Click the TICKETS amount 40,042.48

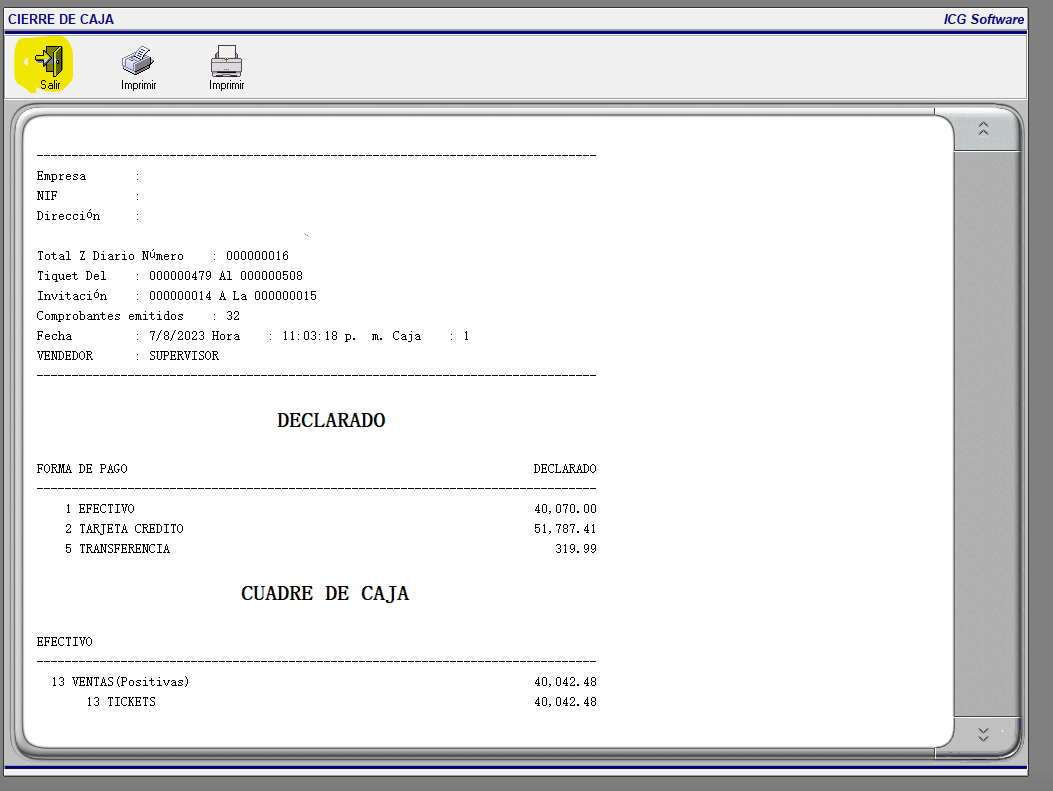565,702
